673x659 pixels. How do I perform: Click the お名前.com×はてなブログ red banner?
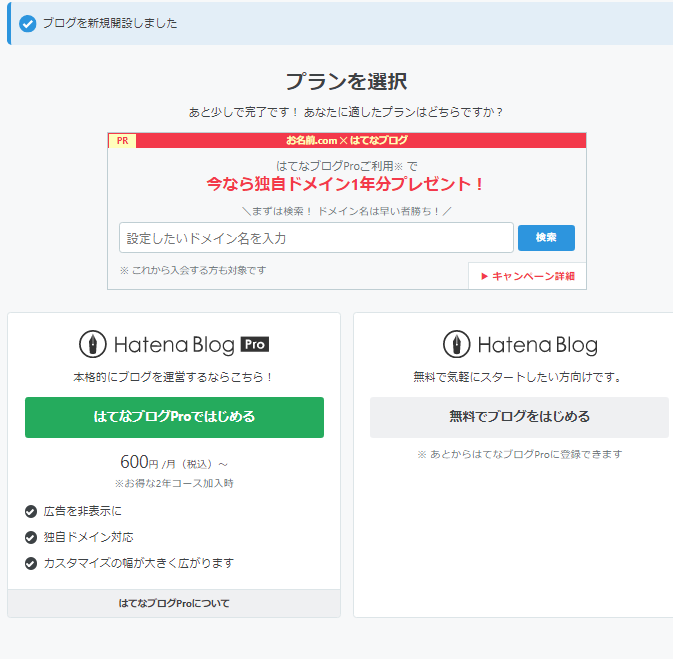coord(347,140)
